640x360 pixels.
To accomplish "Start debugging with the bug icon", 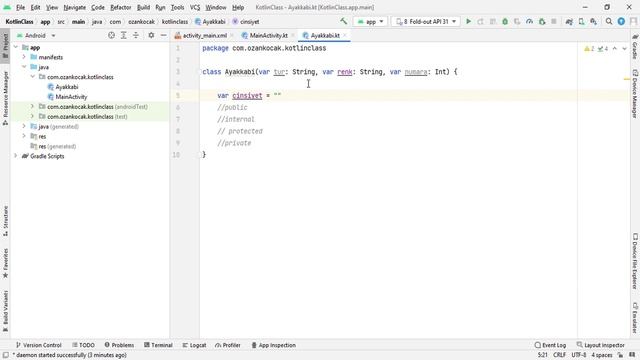I will [505, 21].
